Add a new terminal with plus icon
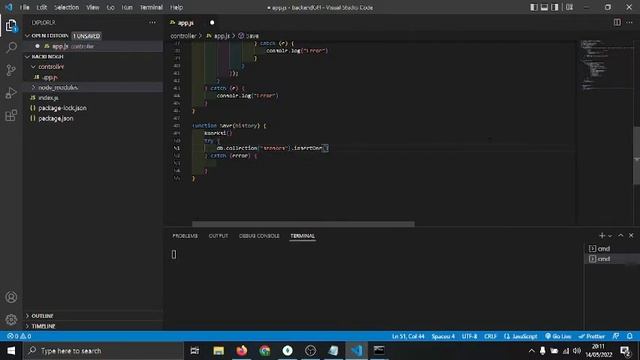640x360 pixels. (602, 236)
